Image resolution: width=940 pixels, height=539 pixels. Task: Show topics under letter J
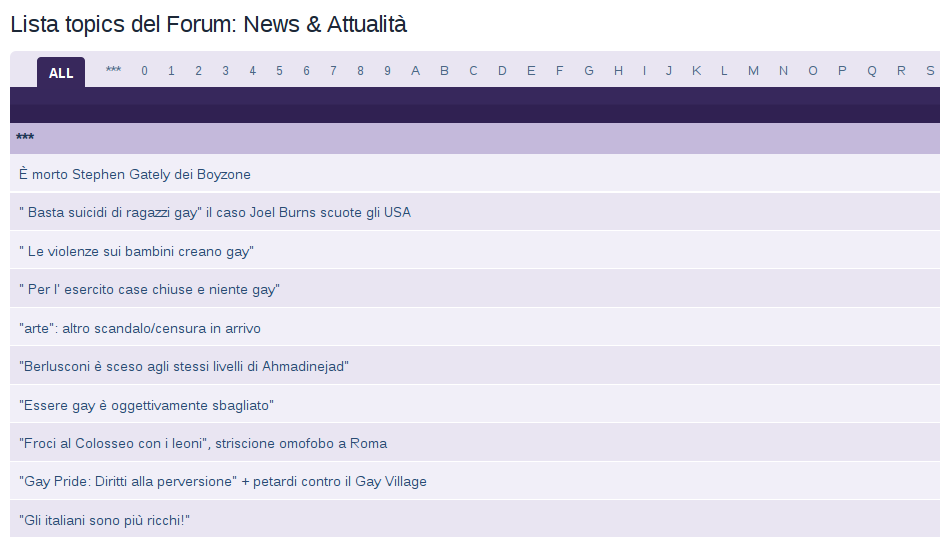pyautogui.click(x=669, y=71)
